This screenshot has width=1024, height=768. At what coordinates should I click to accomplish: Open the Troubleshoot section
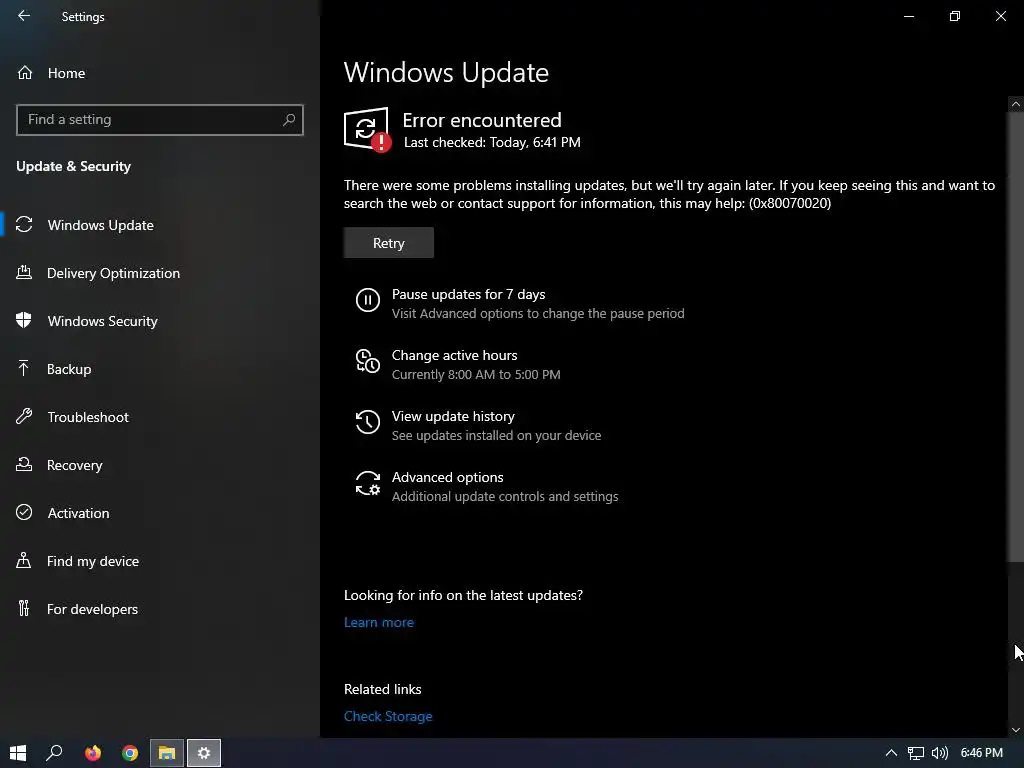(160, 417)
